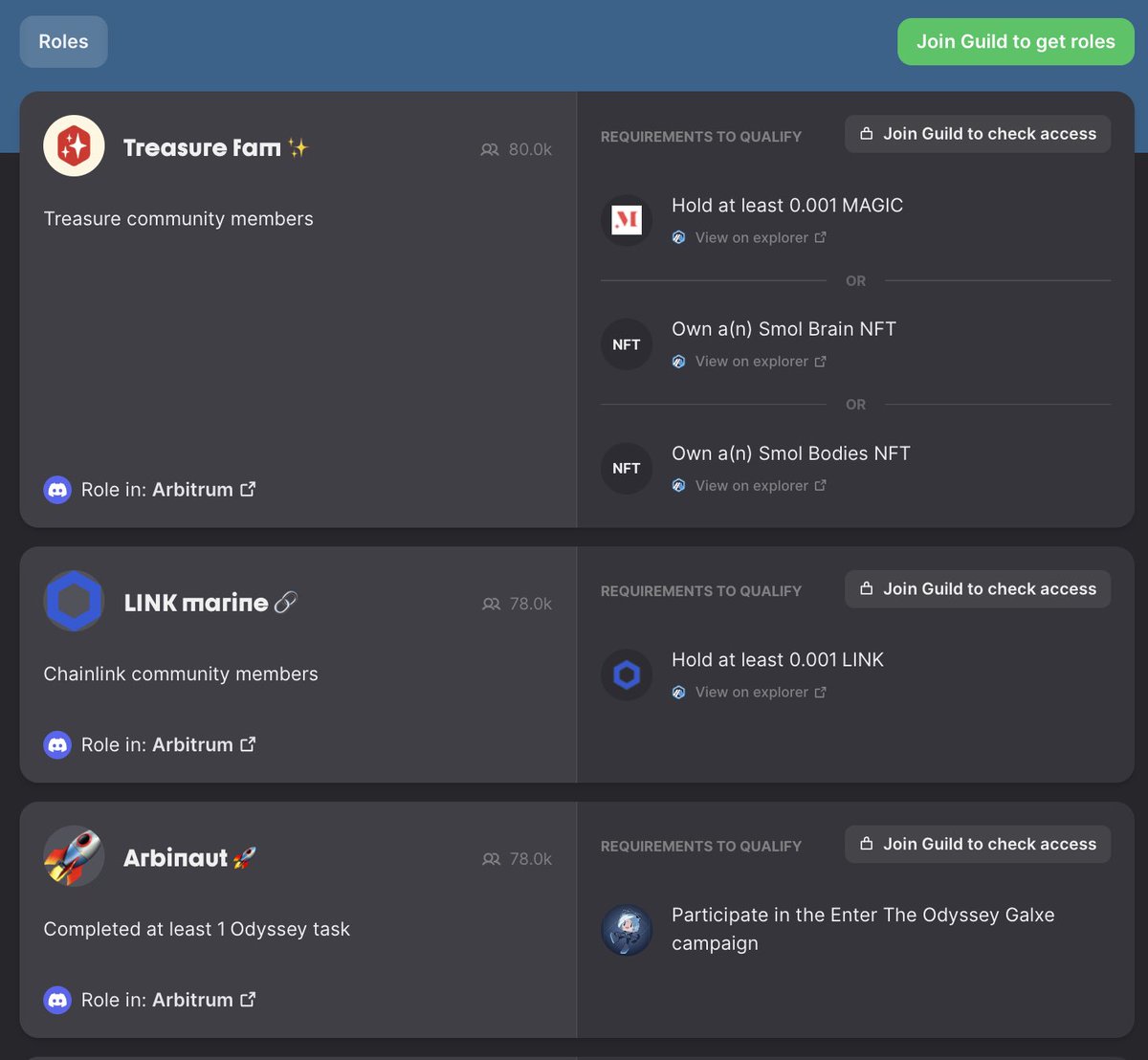Click Arbitrum chain icon under Smol Brain requirement

click(x=678, y=362)
